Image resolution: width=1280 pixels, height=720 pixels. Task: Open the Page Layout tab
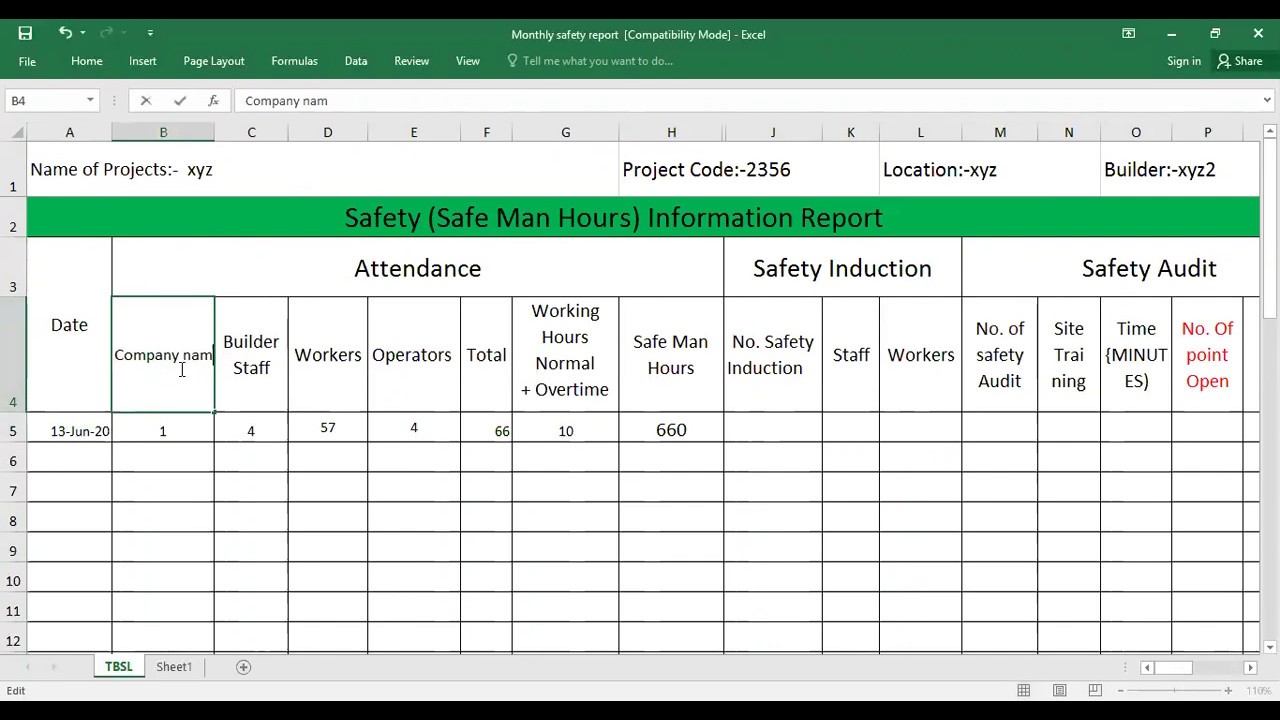[214, 61]
